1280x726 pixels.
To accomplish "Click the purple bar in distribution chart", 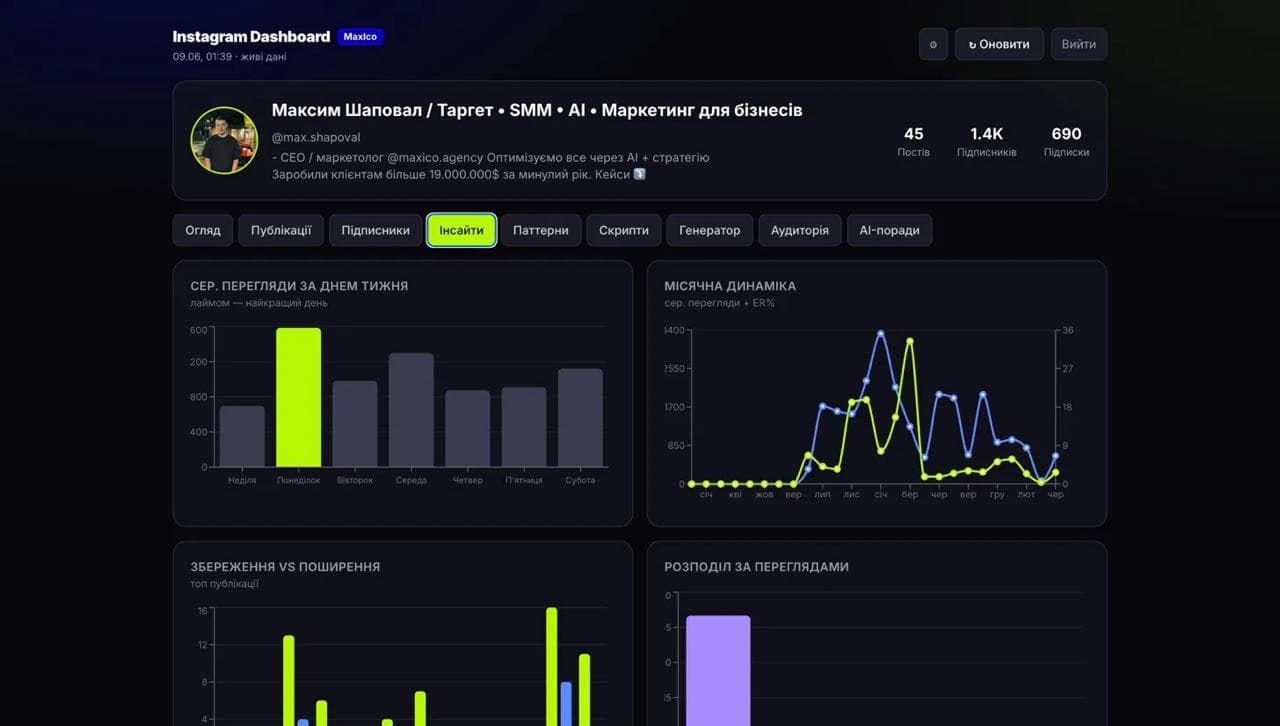I will tap(718, 670).
